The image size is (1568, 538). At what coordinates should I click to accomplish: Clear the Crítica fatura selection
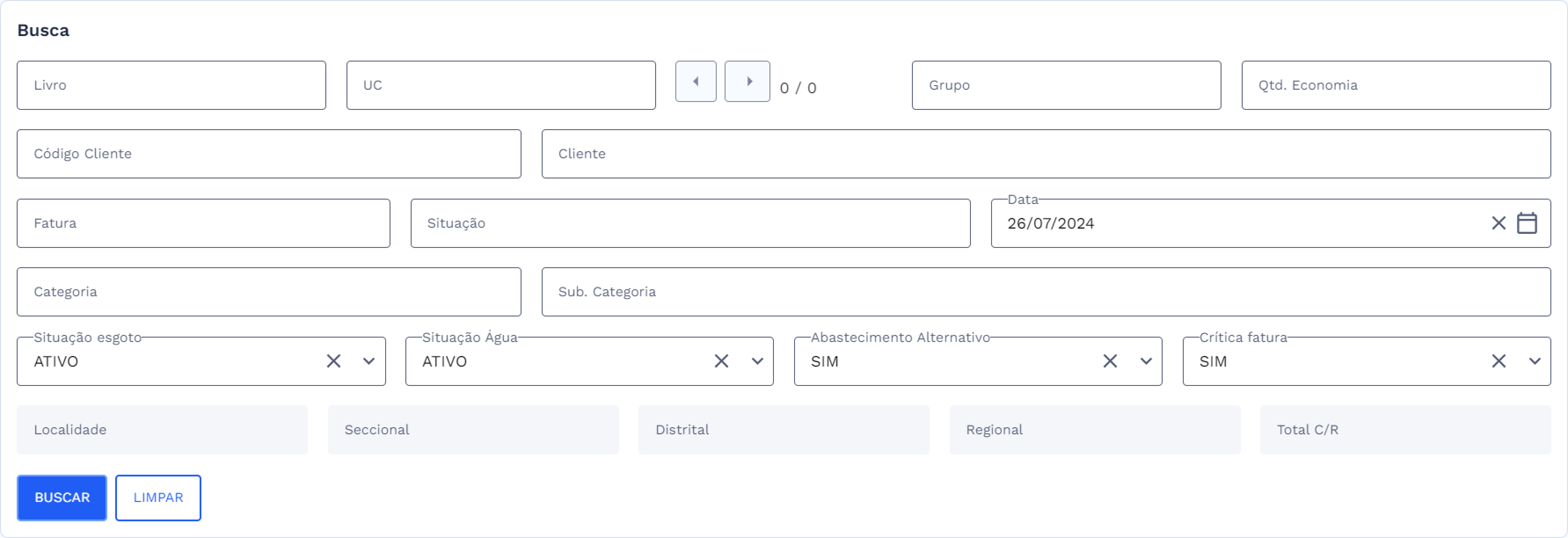click(x=1498, y=361)
